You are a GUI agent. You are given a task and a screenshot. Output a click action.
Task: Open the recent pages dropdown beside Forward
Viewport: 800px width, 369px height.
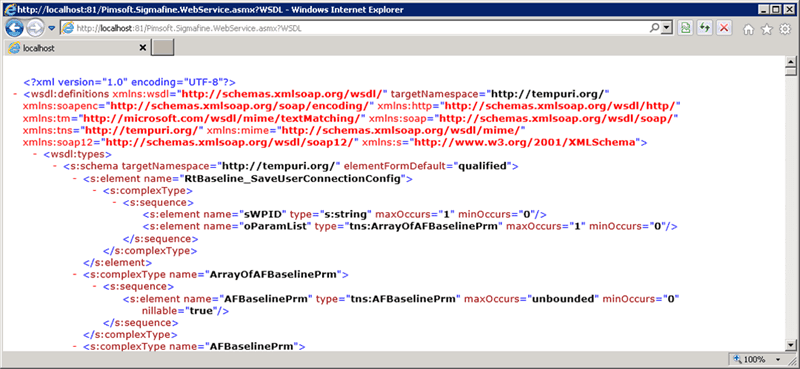click(52, 29)
